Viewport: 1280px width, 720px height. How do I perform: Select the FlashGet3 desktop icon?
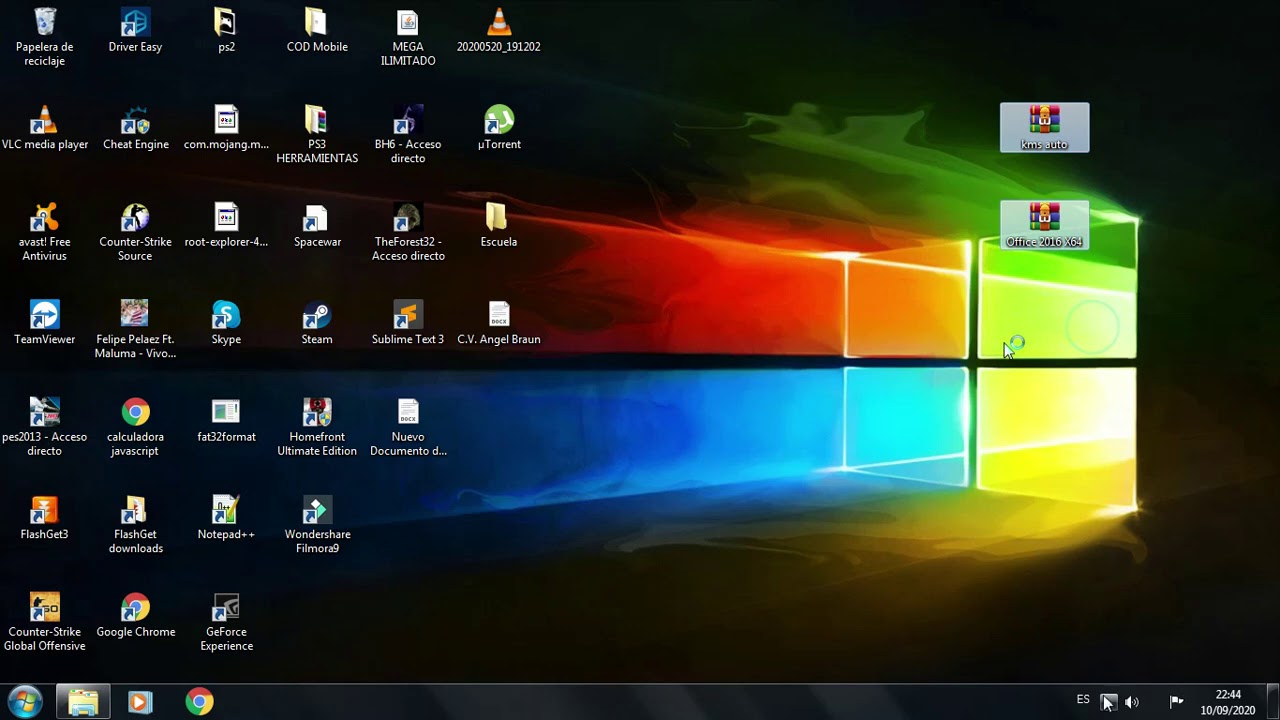[45, 517]
